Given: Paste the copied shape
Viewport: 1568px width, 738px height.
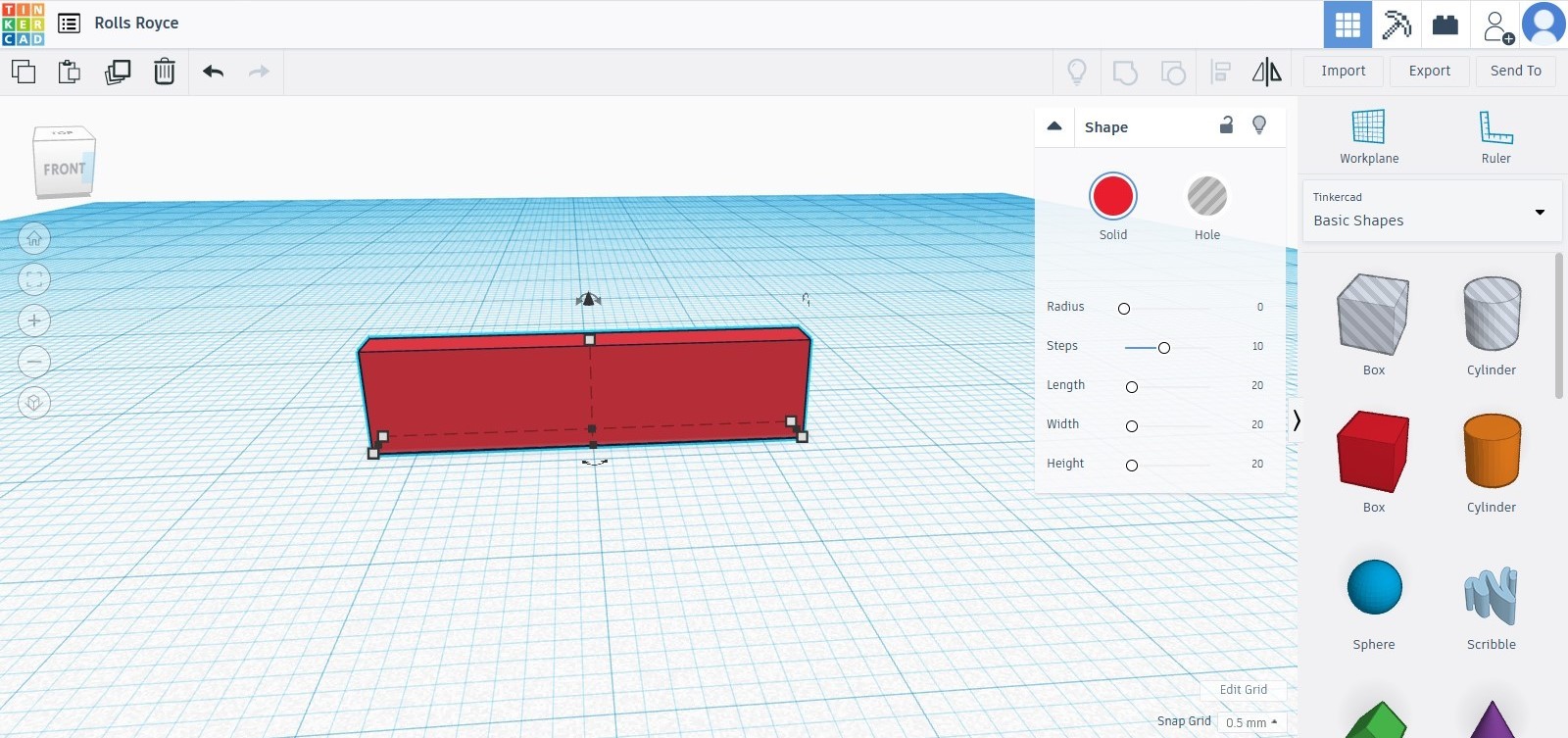Looking at the screenshot, I should 69,72.
